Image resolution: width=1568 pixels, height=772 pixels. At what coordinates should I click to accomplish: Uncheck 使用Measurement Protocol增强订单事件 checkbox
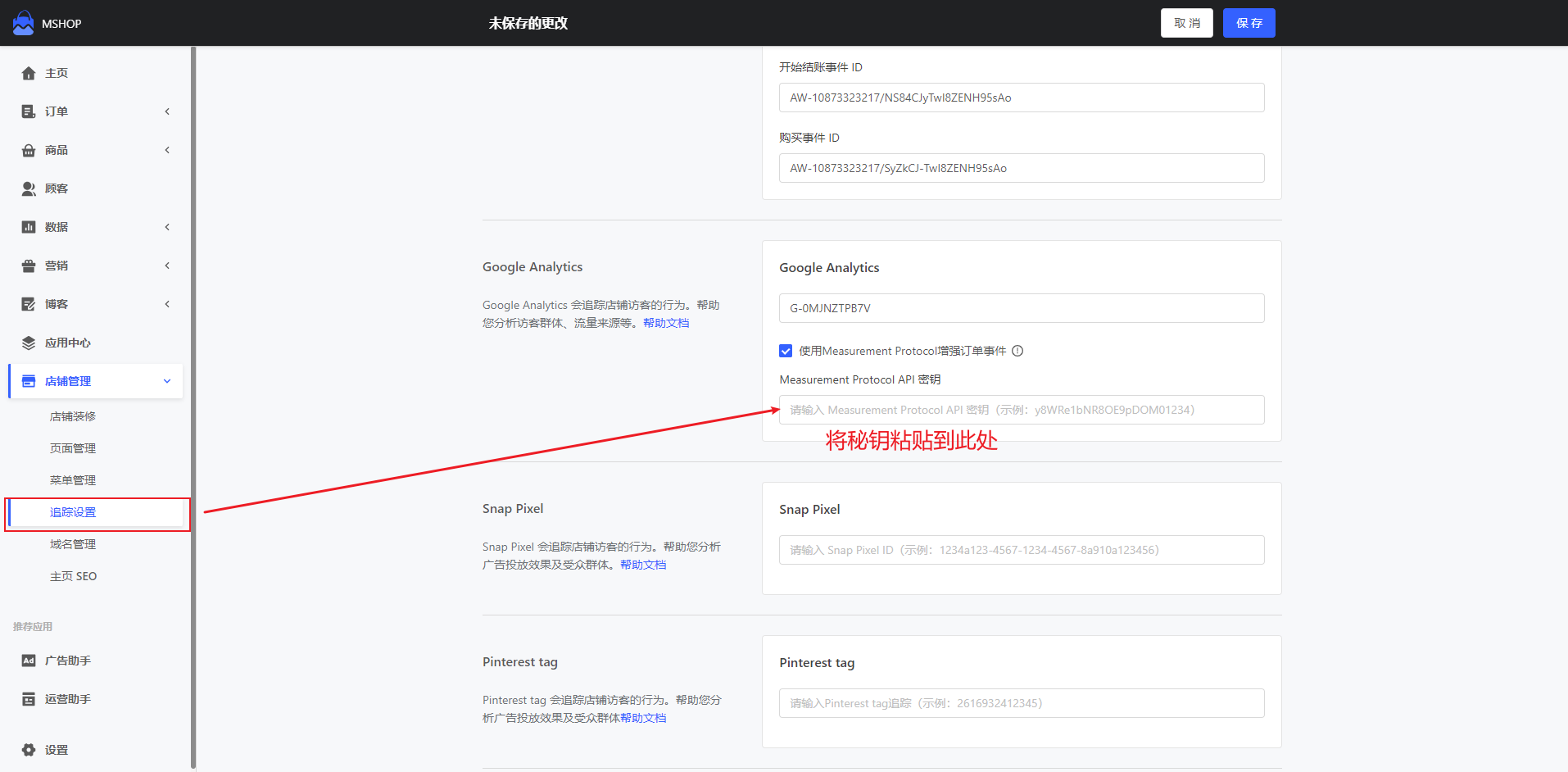[x=786, y=351]
